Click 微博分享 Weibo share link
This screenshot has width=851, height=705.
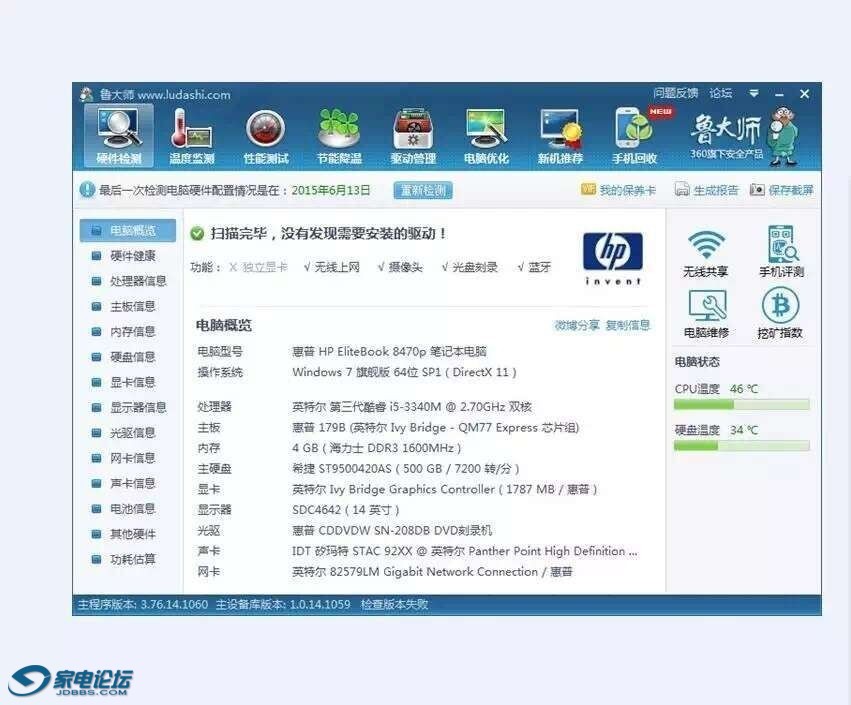(x=577, y=325)
